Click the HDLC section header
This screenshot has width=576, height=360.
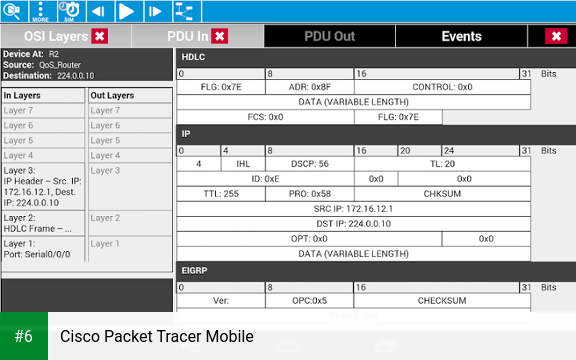tap(376, 57)
